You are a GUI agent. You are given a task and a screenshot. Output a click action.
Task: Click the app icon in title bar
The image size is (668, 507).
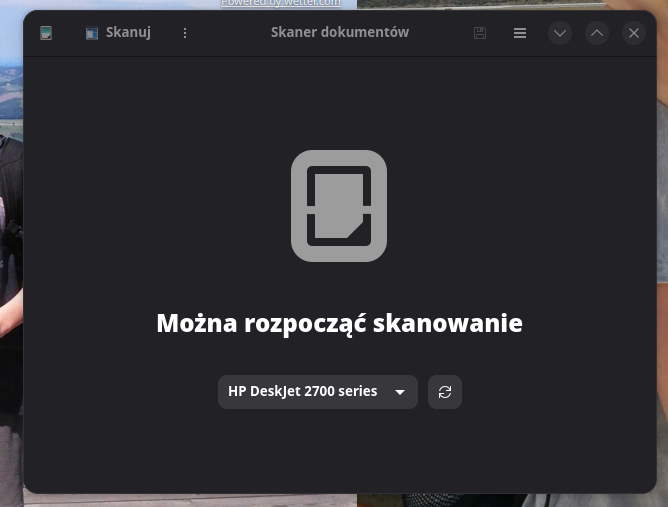(46, 33)
